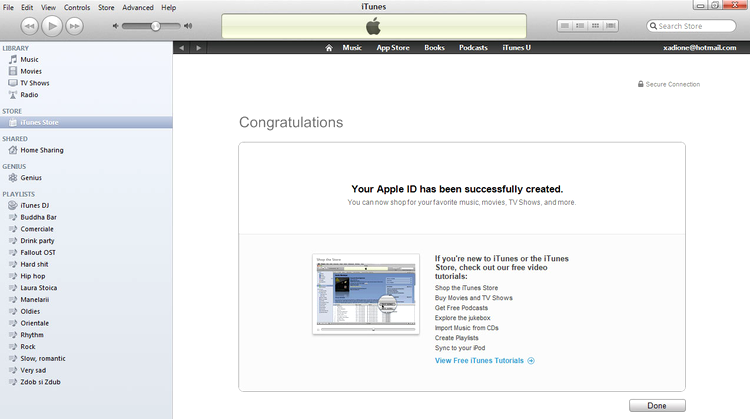Open the iTunes U tab

[x=517, y=48]
